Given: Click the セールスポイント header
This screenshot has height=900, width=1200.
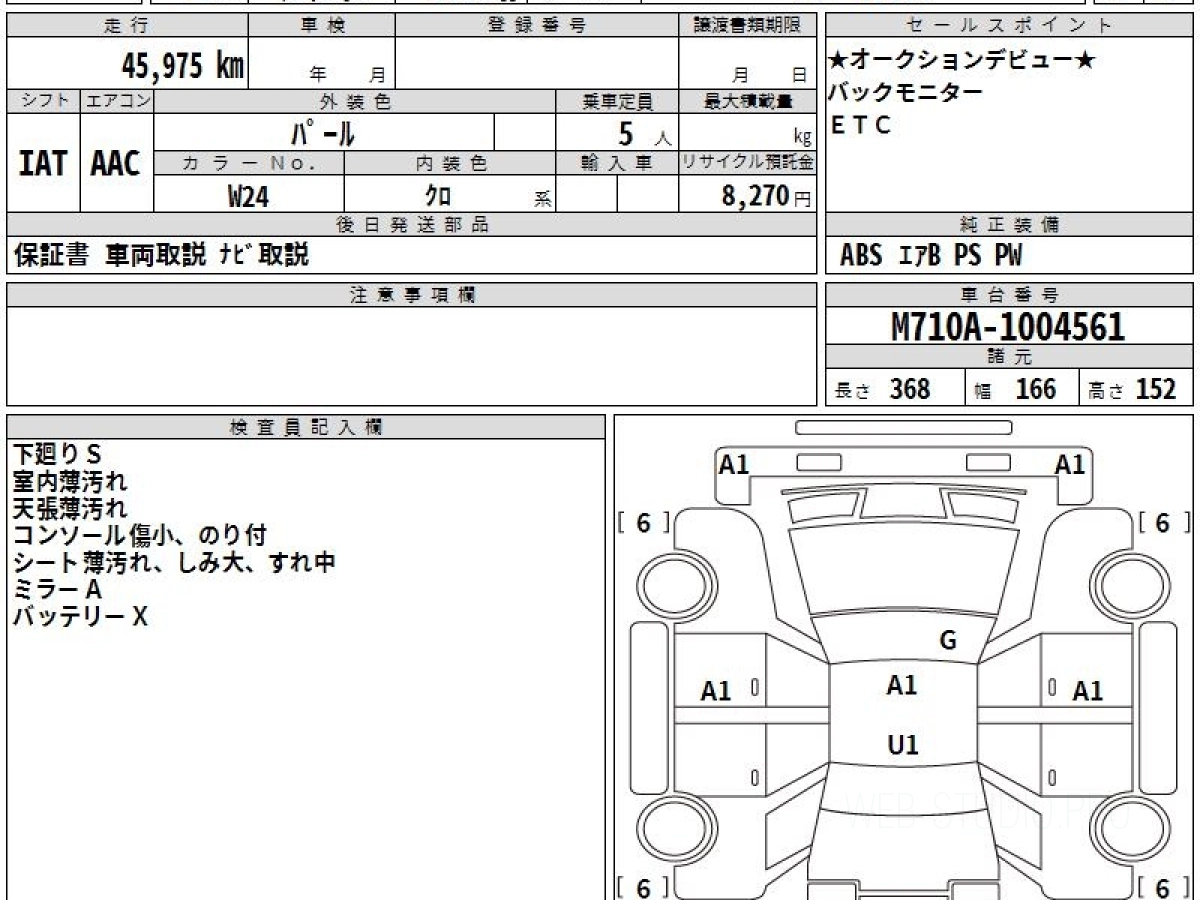Looking at the screenshot, I should 1010,26.
